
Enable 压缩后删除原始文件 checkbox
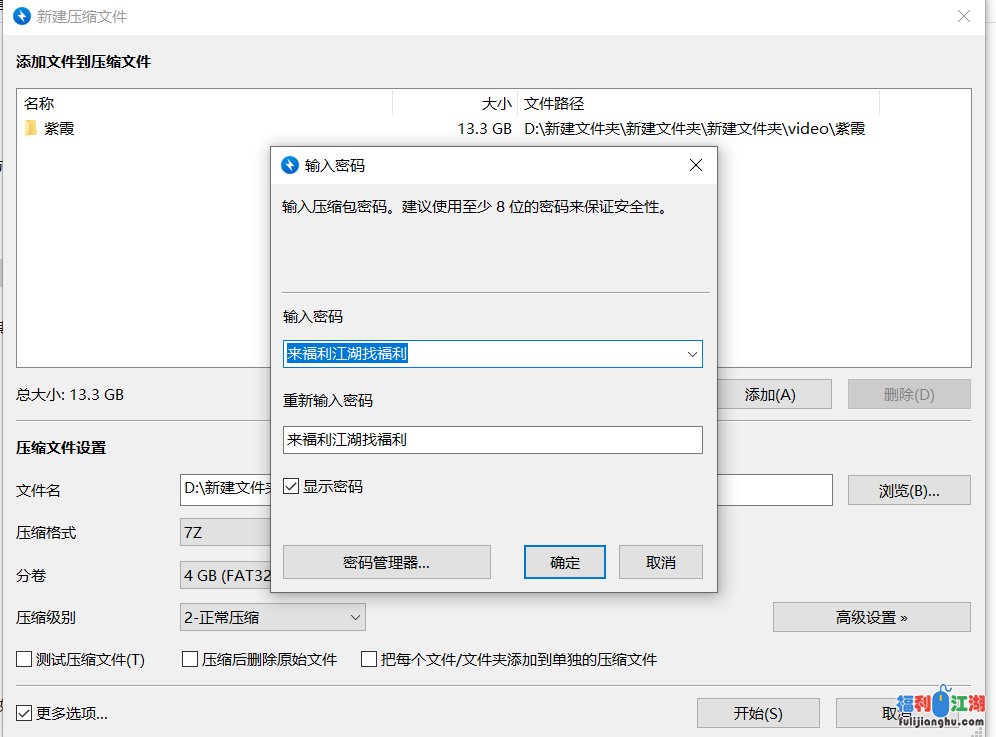click(190, 660)
